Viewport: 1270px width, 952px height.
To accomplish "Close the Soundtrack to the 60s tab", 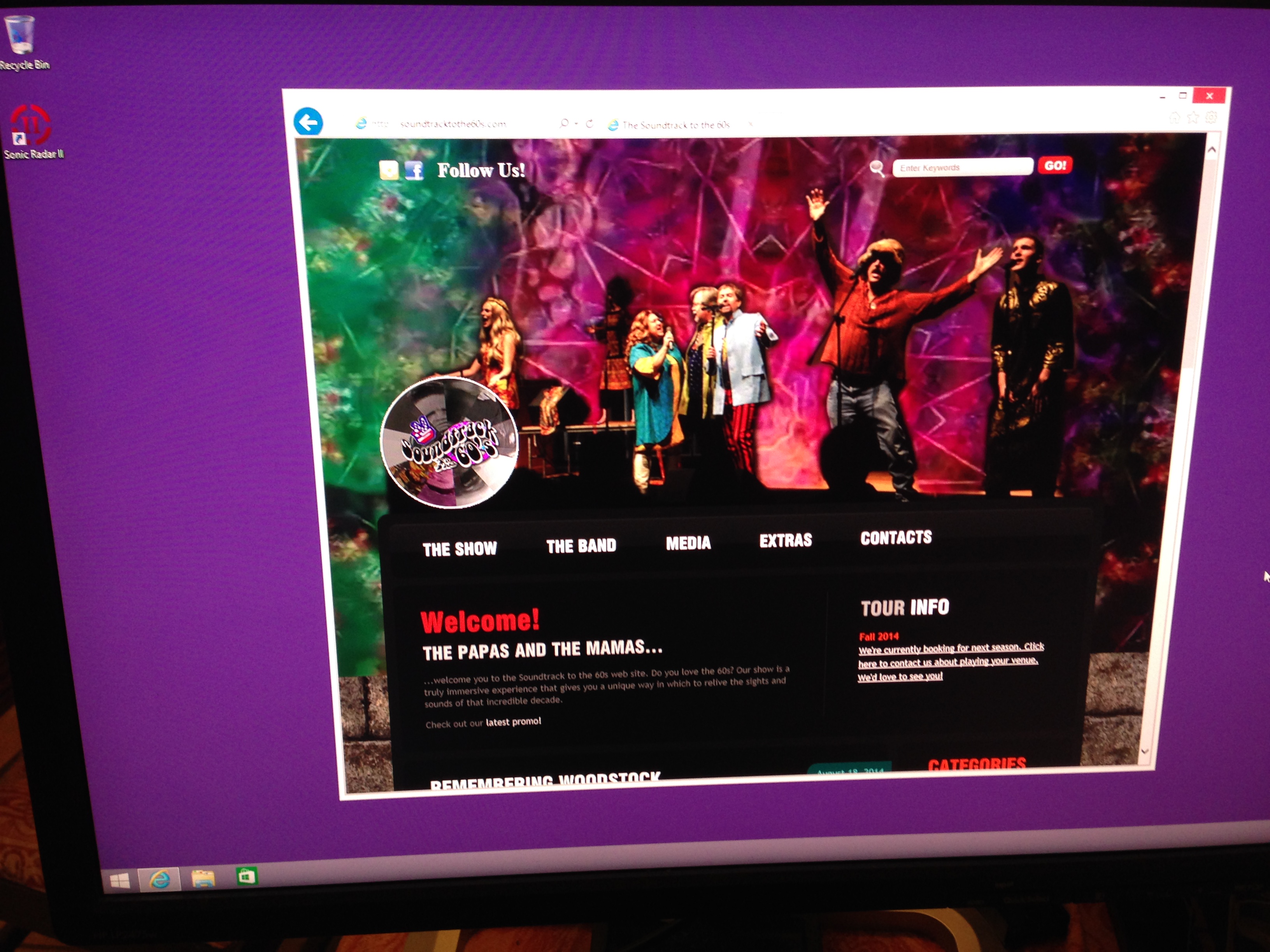I will point(750,124).
